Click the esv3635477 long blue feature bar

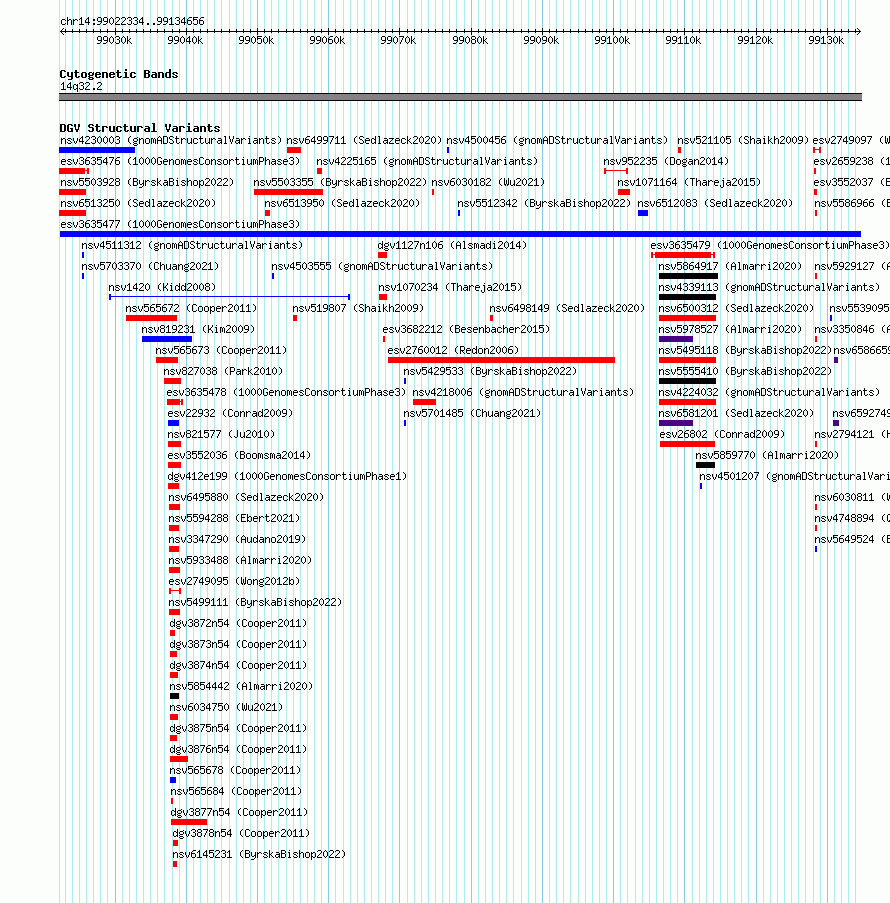pyautogui.click(x=460, y=234)
